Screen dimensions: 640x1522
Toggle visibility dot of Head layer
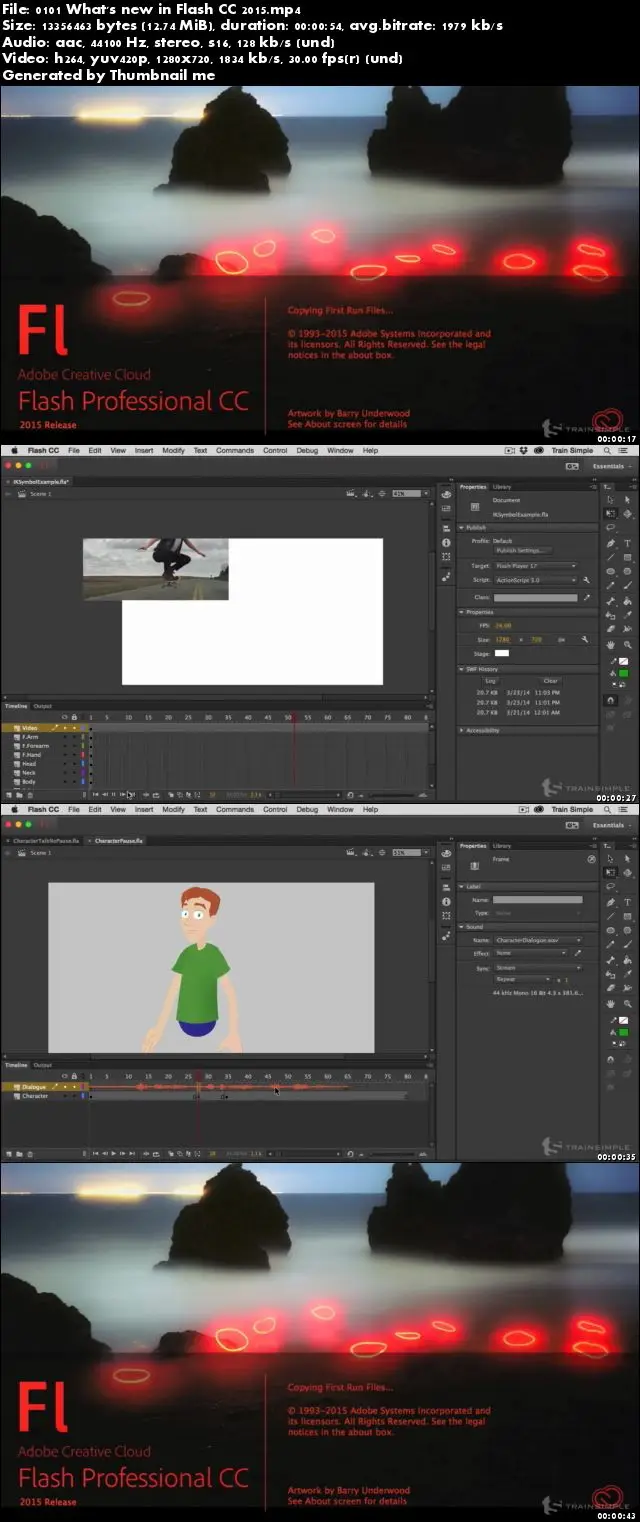(64, 763)
